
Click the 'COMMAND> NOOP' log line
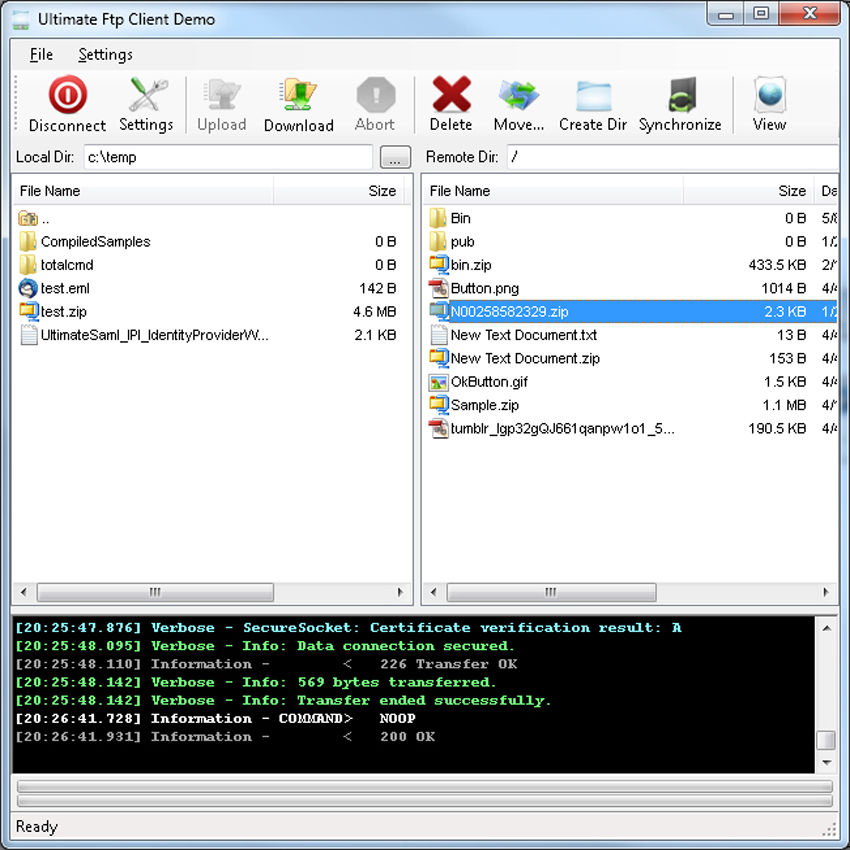coord(215,718)
